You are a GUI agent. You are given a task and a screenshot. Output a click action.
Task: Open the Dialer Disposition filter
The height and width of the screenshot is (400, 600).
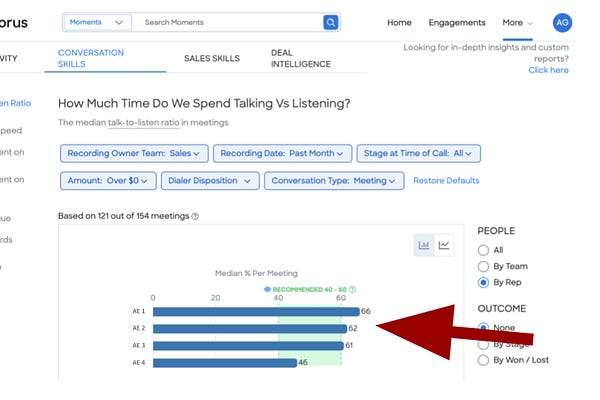tap(210, 181)
